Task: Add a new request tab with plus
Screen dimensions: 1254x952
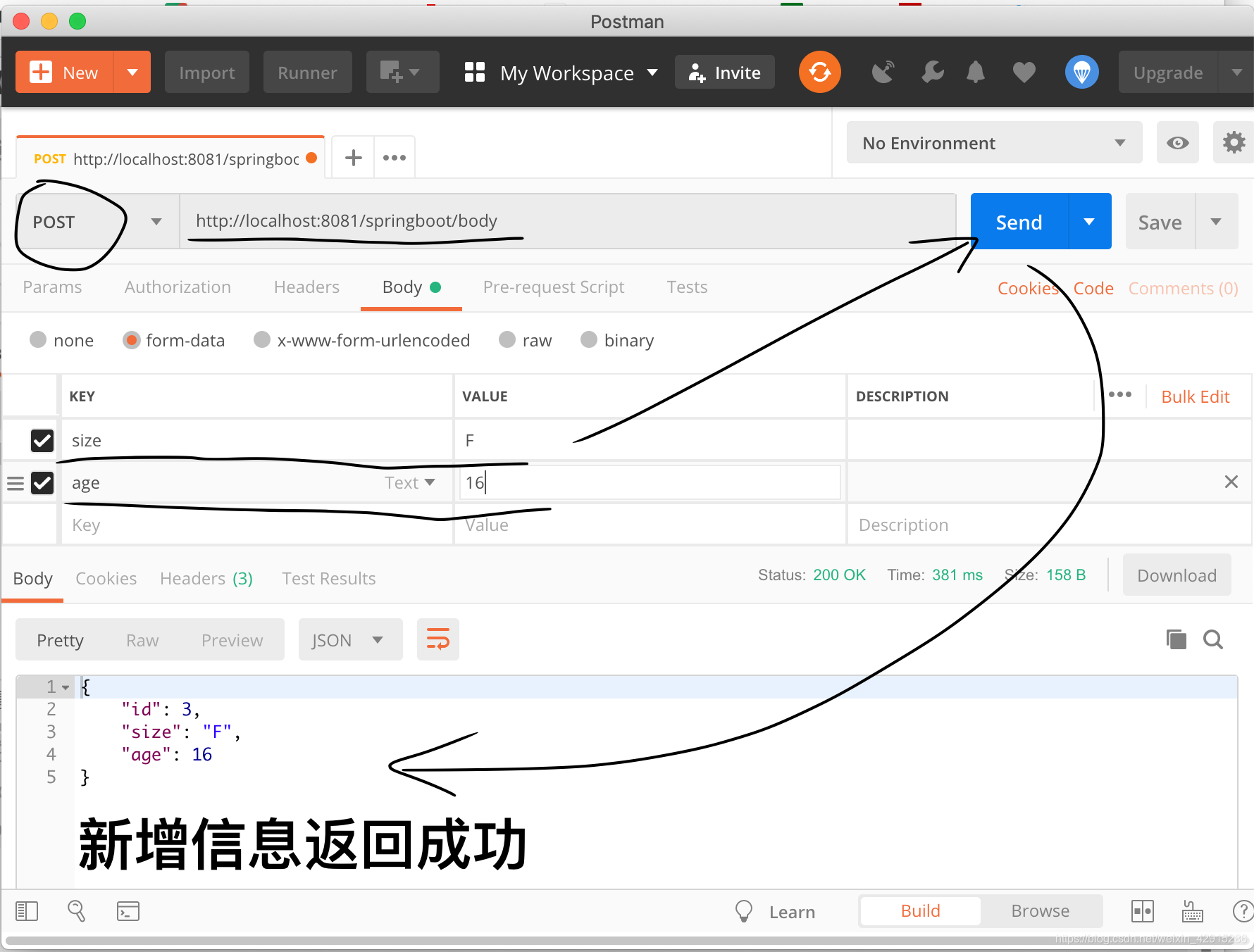Action: (353, 158)
